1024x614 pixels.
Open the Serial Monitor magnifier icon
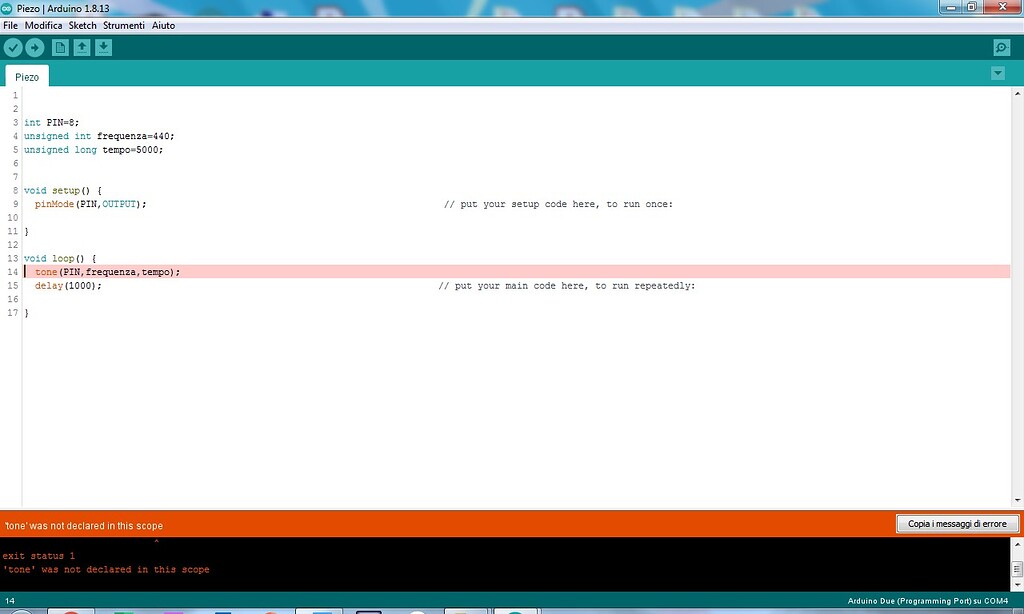[x=1000, y=46]
